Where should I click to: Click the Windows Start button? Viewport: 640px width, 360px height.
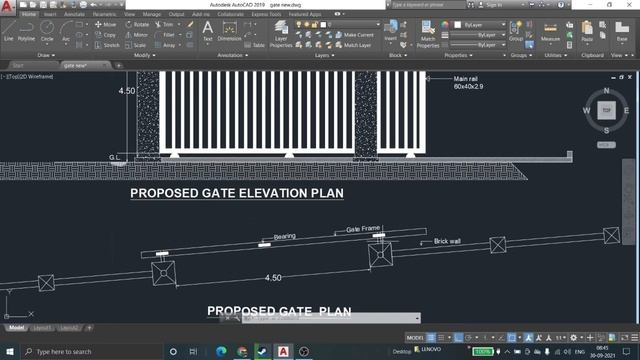tap(10, 351)
